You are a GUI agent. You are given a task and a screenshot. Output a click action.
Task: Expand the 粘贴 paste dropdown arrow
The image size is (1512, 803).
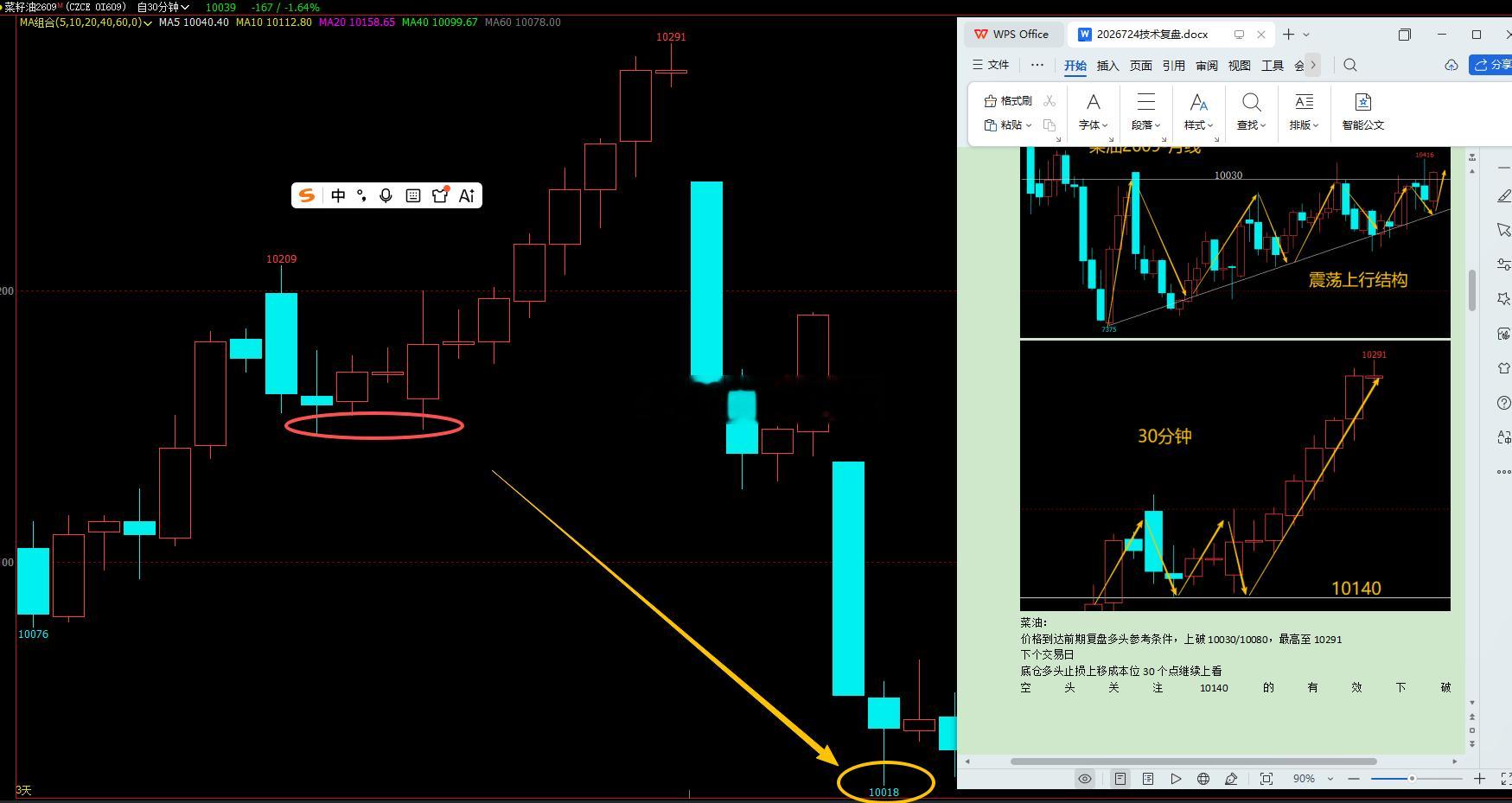tap(1029, 126)
